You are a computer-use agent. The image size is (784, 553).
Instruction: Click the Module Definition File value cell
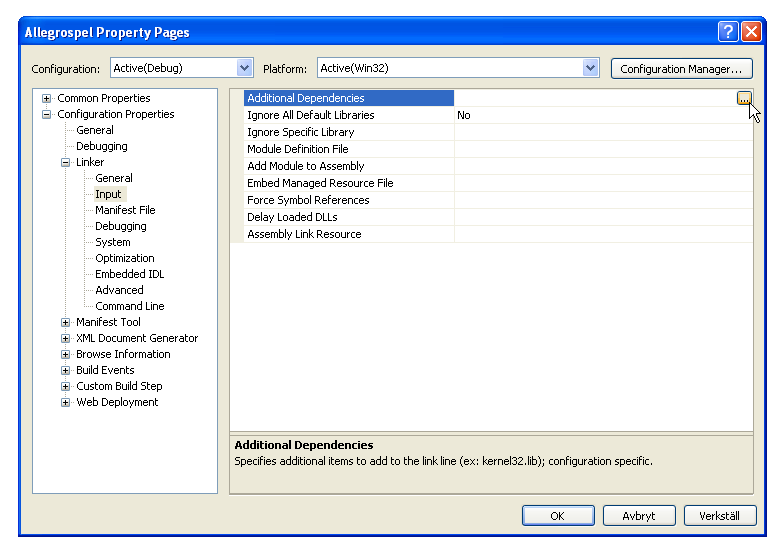point(604,149)
